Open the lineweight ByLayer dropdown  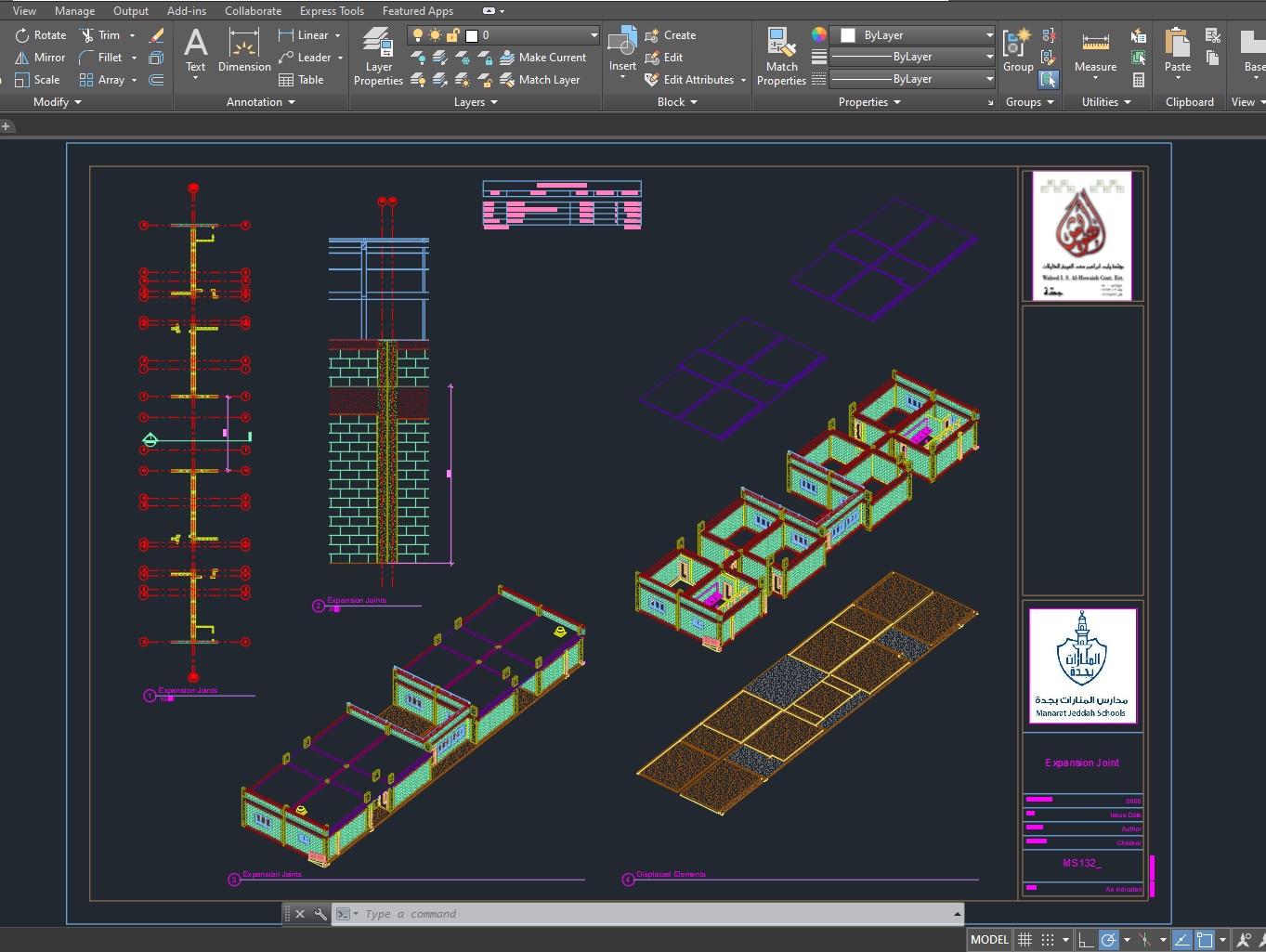(911, 57)
